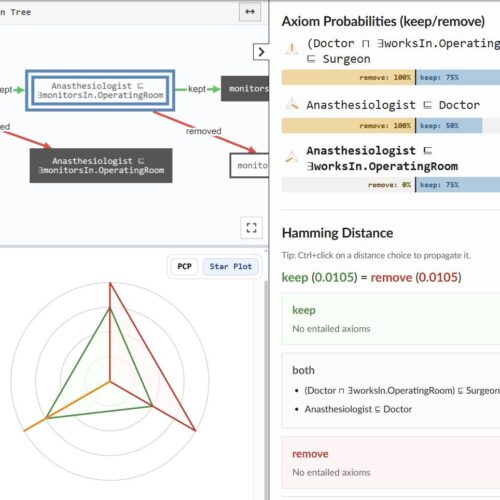Click the red remove card heading
Image resolution: width=500 pixels, height=500 pixels.
310,454
